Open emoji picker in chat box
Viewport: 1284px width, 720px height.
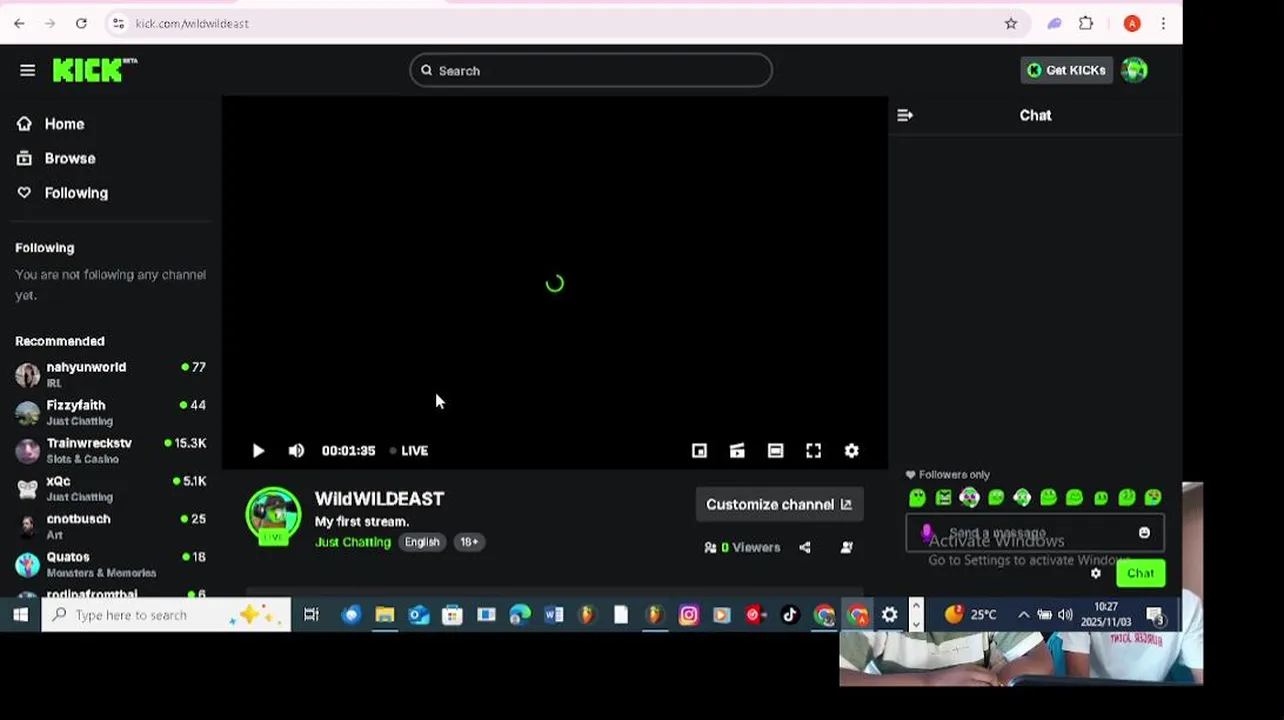1144,533
